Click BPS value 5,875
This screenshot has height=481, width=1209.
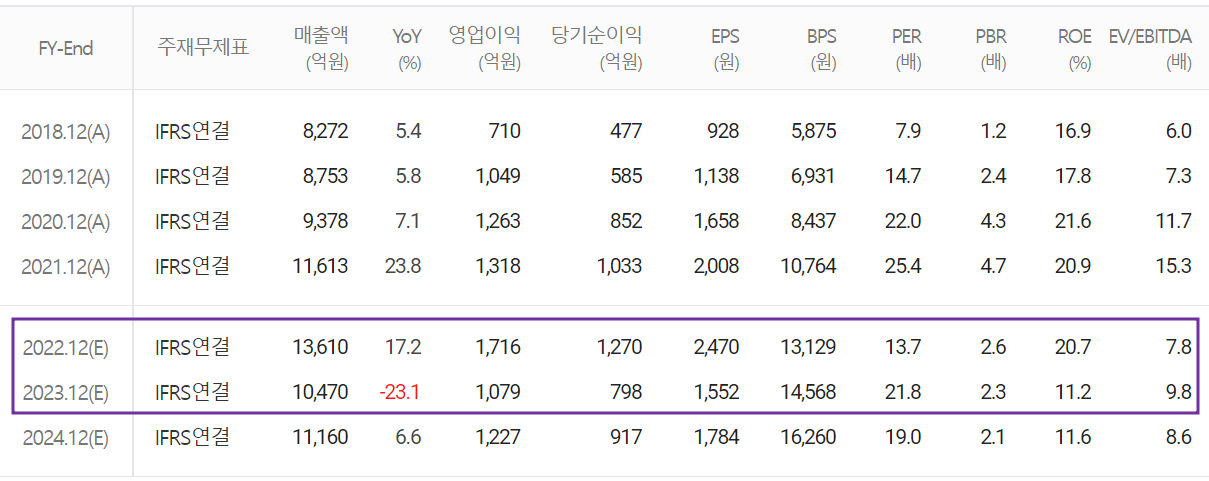[x=814, y=131]
